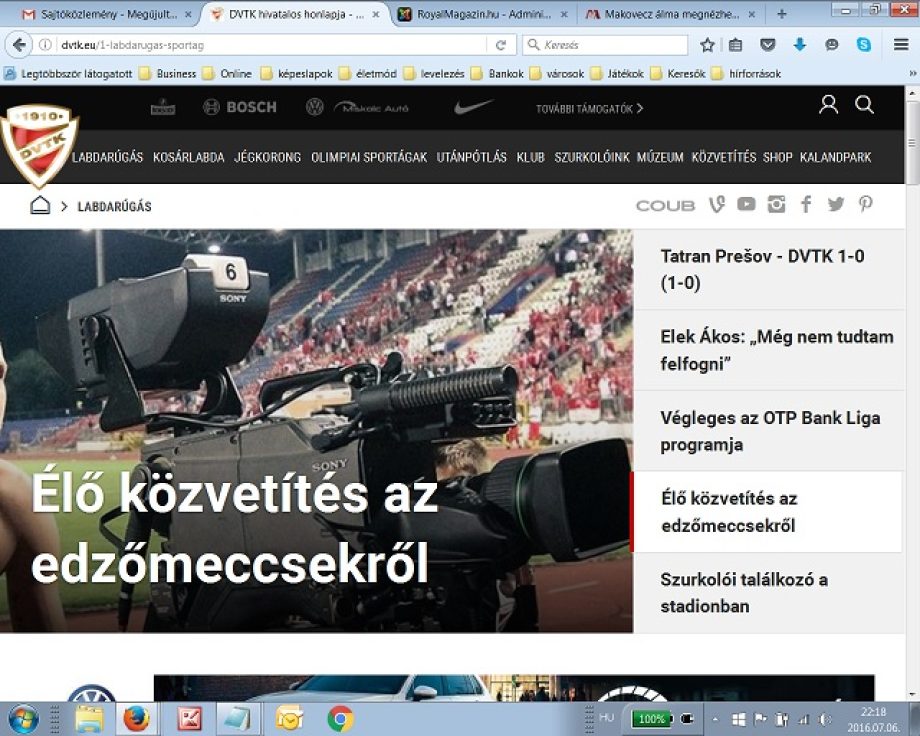Expand További támogatók sponsors list
The width and height of the screenshot is (920, 736).
[589, 108]
